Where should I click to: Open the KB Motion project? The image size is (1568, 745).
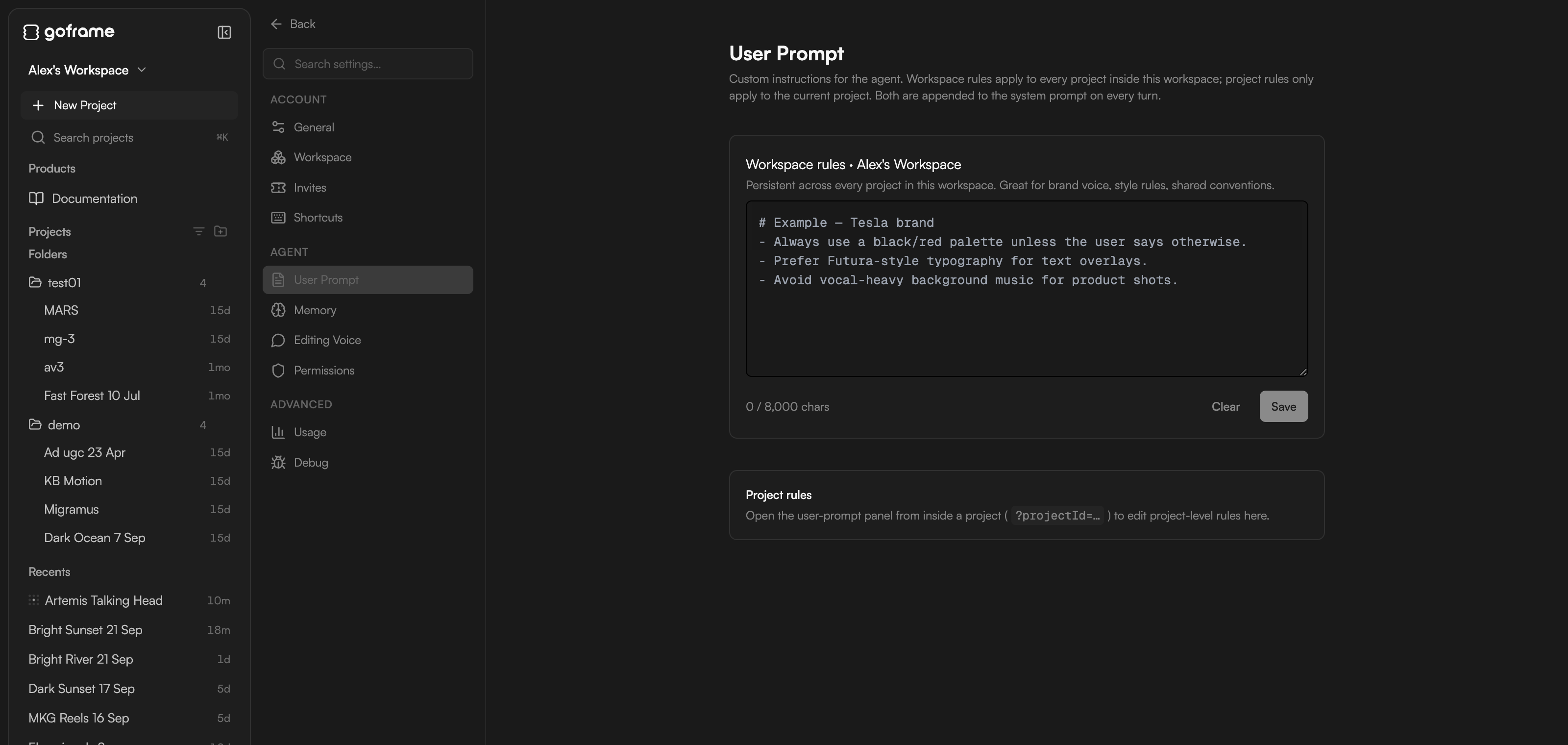click(x=129, y=481)
